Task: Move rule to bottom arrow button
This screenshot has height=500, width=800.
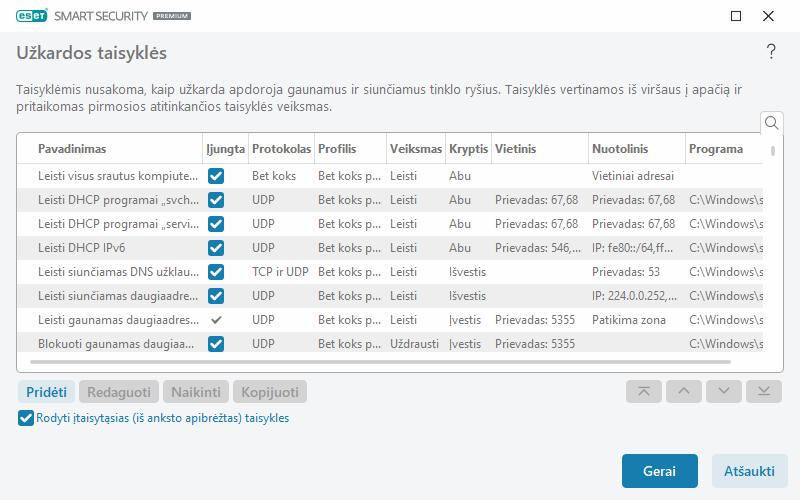Action: click(764, 391)
